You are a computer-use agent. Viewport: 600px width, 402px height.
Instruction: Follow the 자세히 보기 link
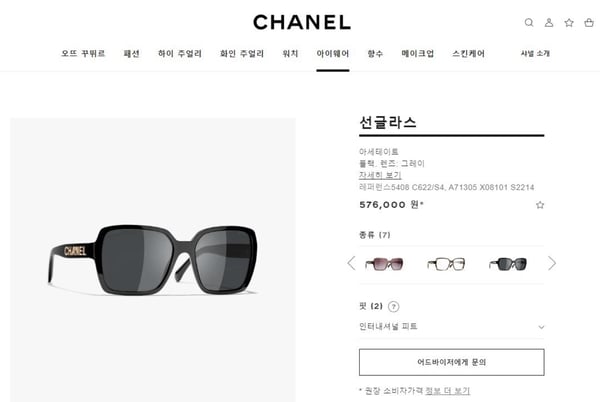[x=380, y=175]
